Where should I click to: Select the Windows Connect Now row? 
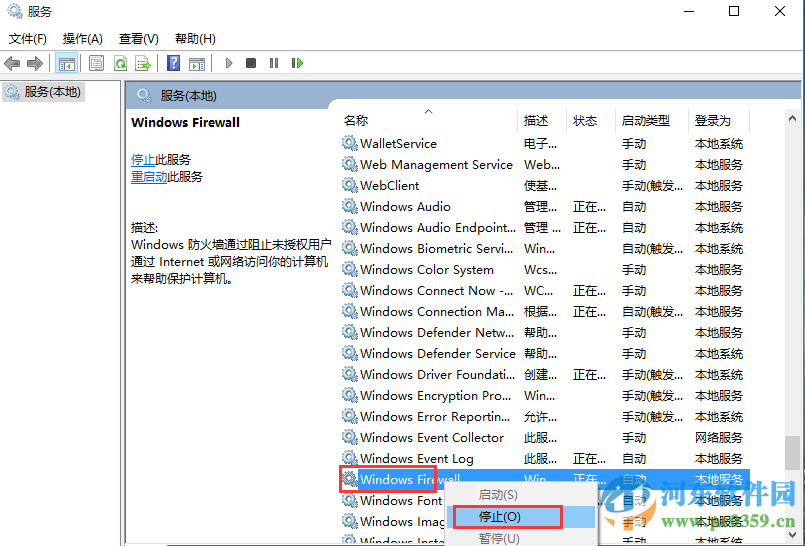coord(544,291)
